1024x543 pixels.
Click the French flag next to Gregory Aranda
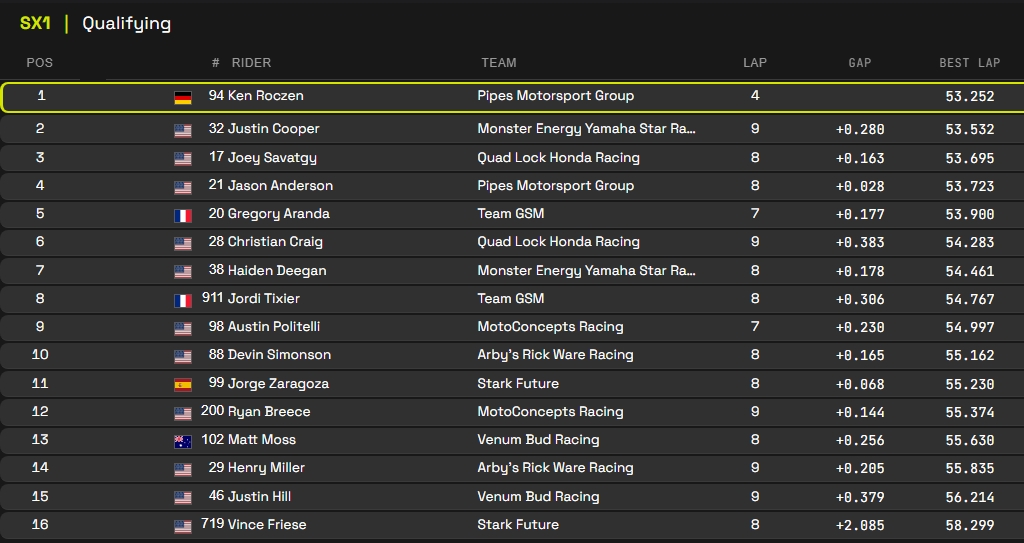pos(182,215)
